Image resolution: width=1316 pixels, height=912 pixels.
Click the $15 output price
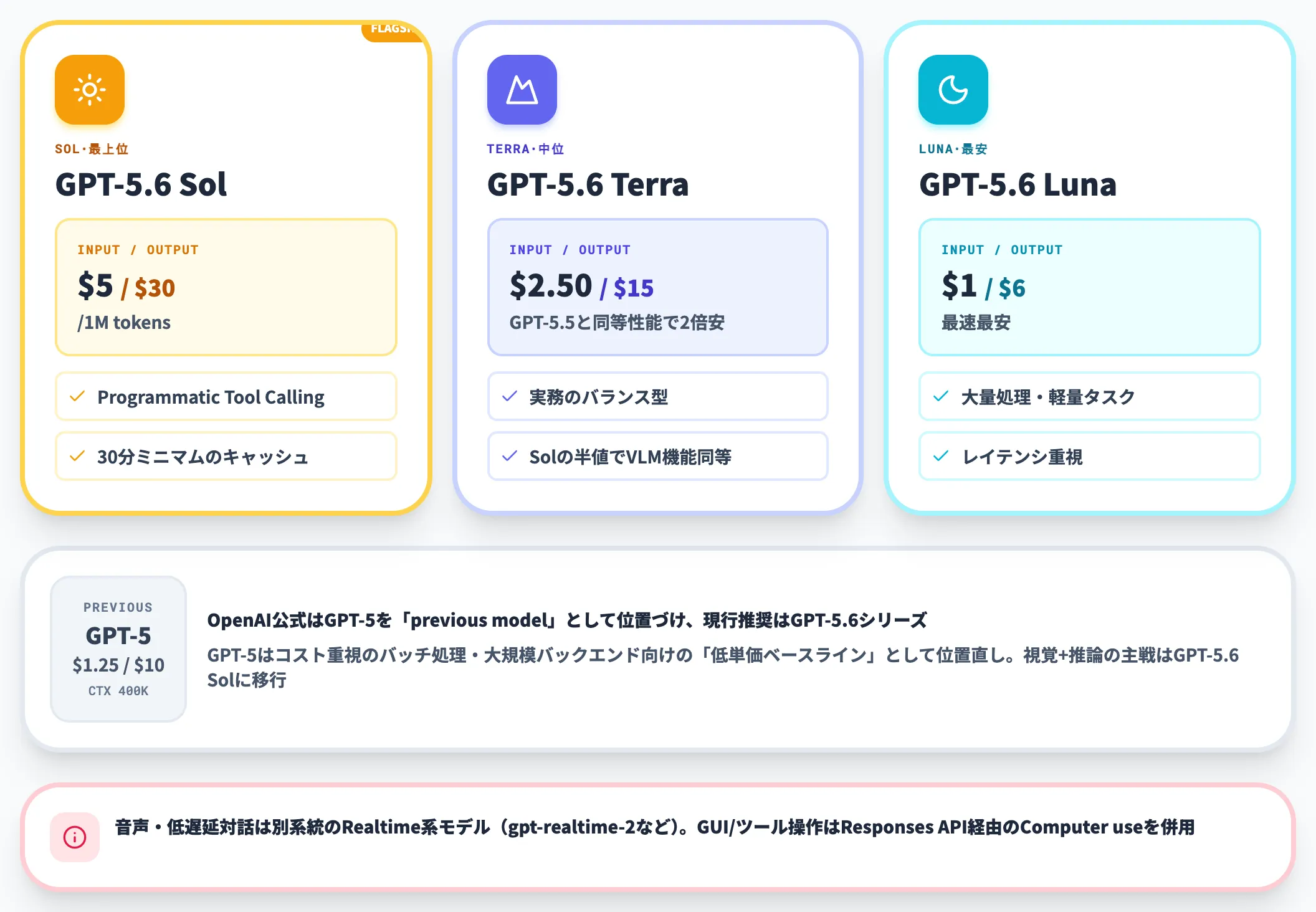[x=634, y=288]
